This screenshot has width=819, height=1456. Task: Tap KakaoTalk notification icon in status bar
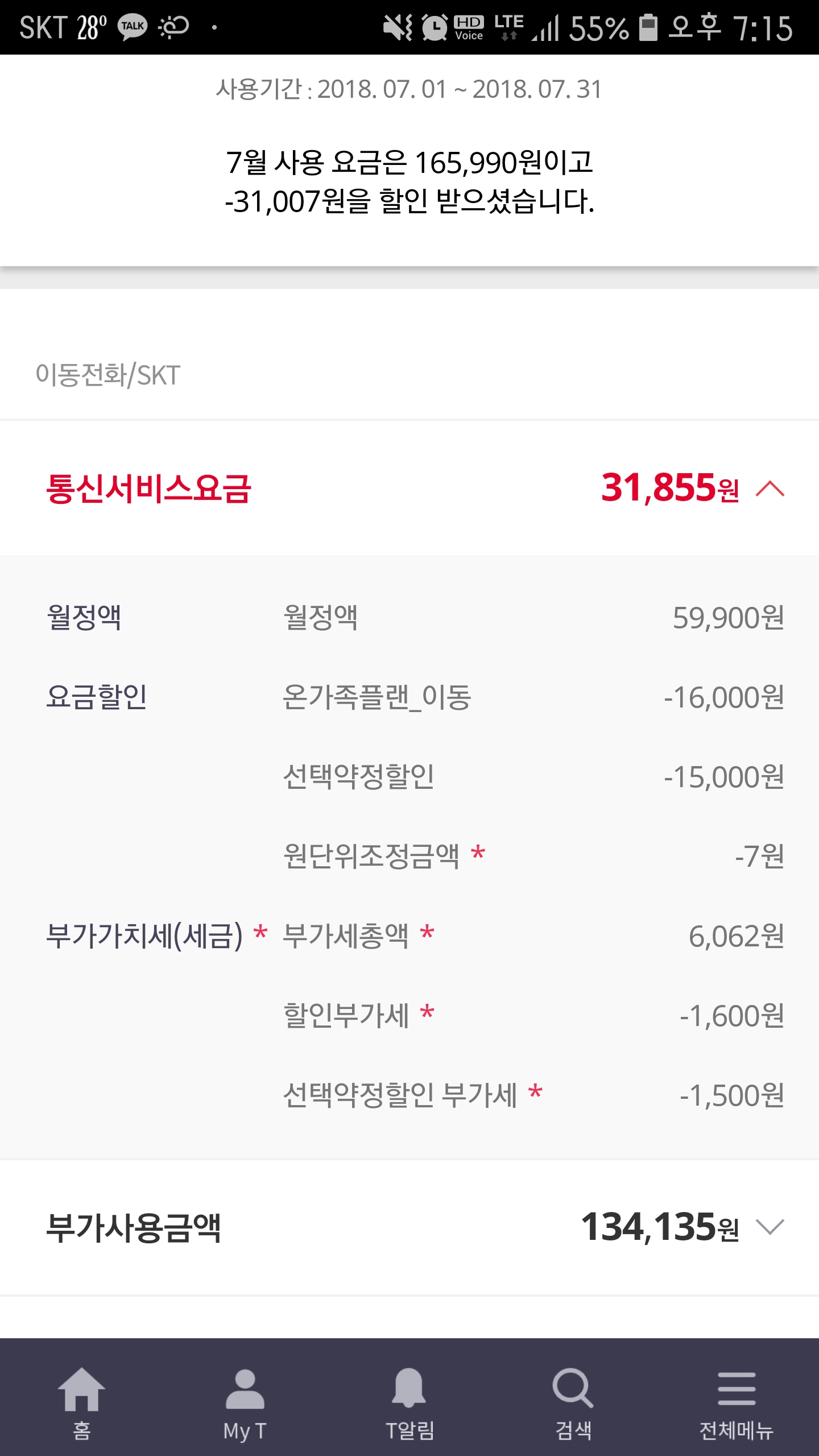pyautogui.click(x=133, y=27)
